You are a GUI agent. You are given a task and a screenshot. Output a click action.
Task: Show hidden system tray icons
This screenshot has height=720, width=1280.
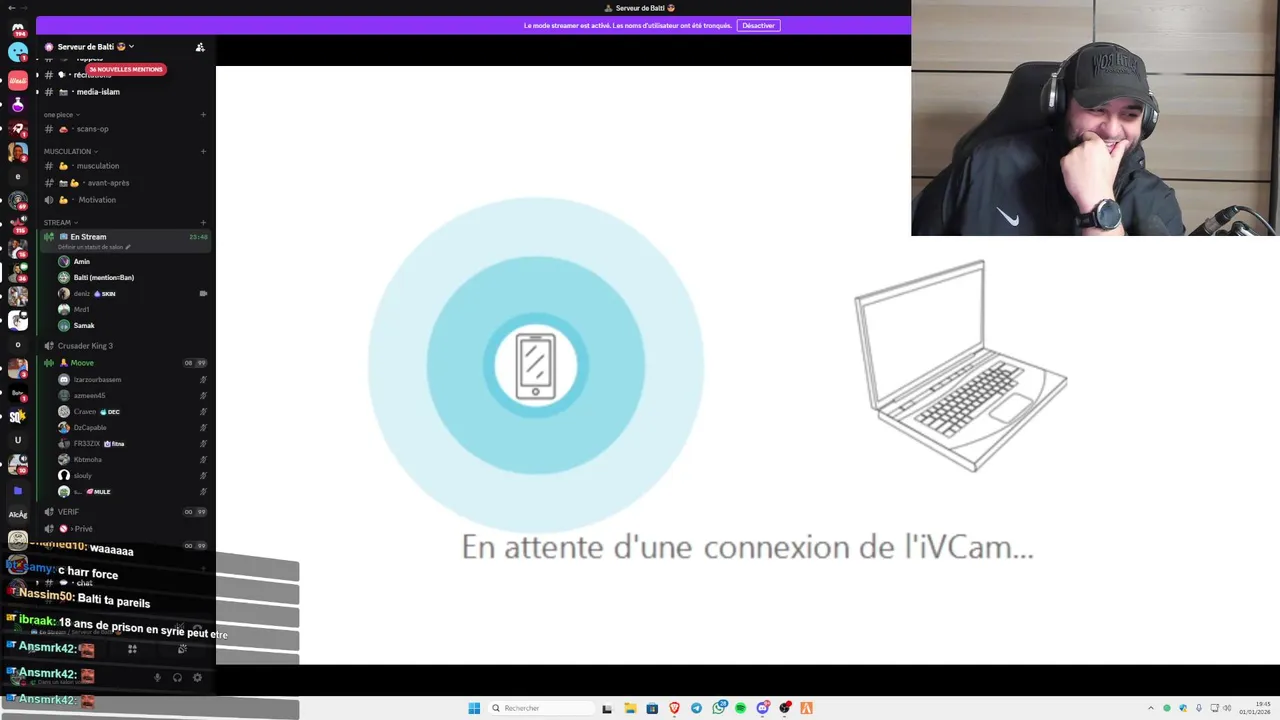point(1150,708)
